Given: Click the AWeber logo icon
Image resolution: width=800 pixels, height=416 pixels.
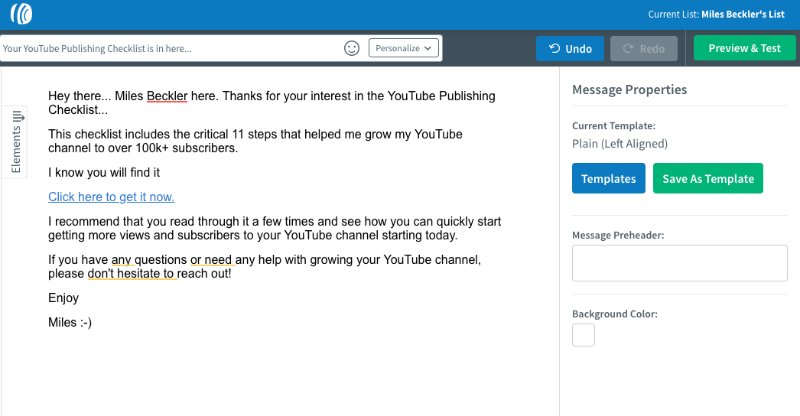Looking at the screenshot, I should [21, 14].
